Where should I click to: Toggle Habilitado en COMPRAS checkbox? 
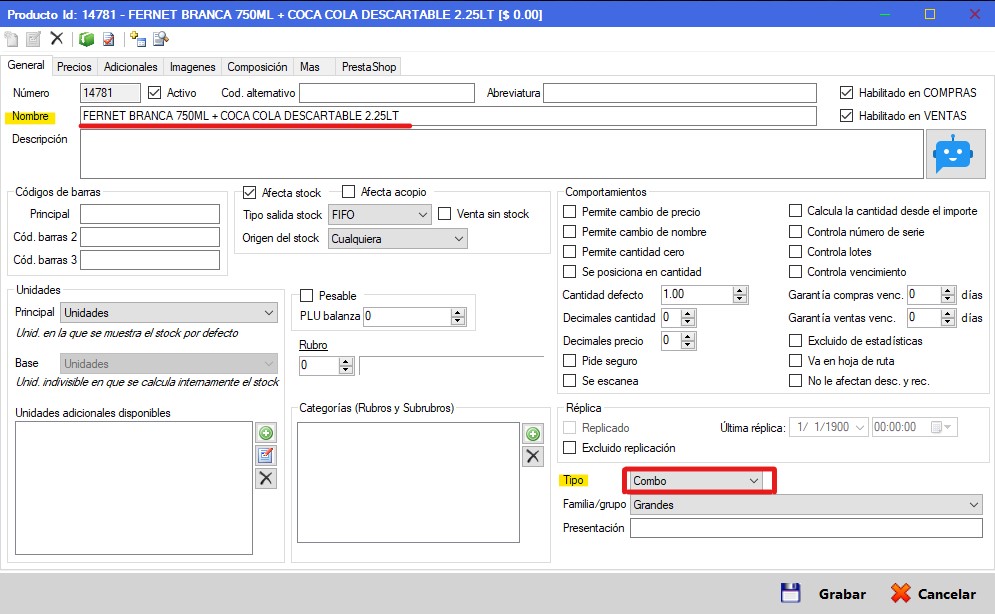846,93
